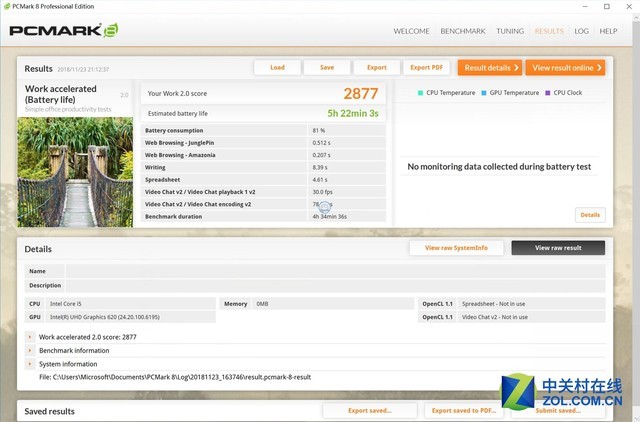
Task: Toggle GPU Temperature legend swatch
Action: pyautogui.click(x=484, y=93)
